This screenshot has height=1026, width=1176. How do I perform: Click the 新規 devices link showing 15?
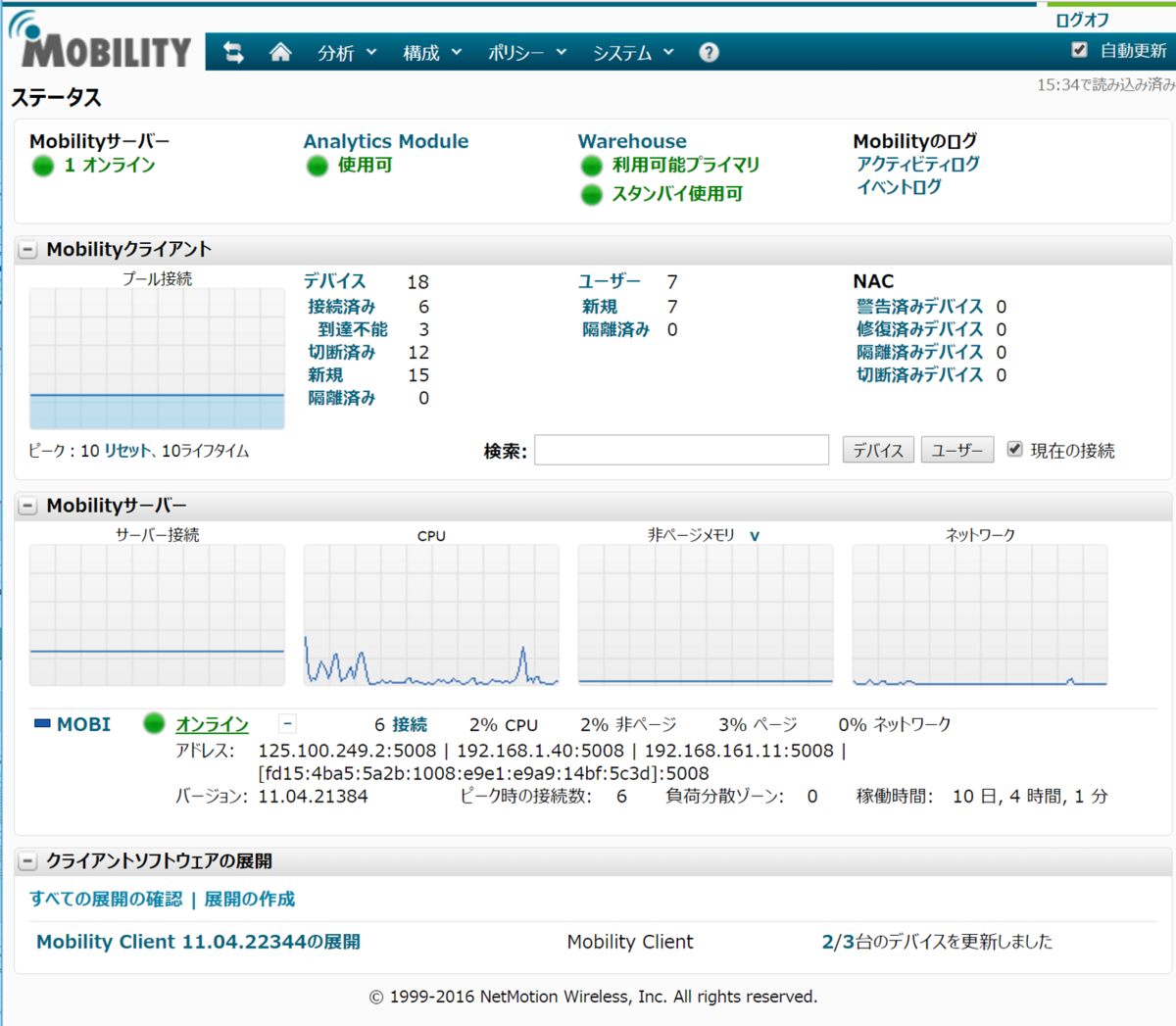point(325,375)
